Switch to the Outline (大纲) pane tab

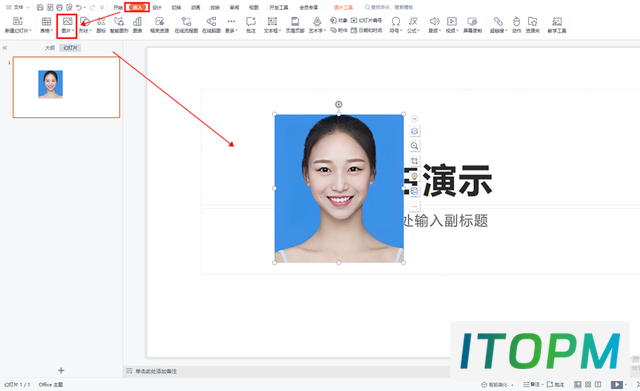(50, 48)
